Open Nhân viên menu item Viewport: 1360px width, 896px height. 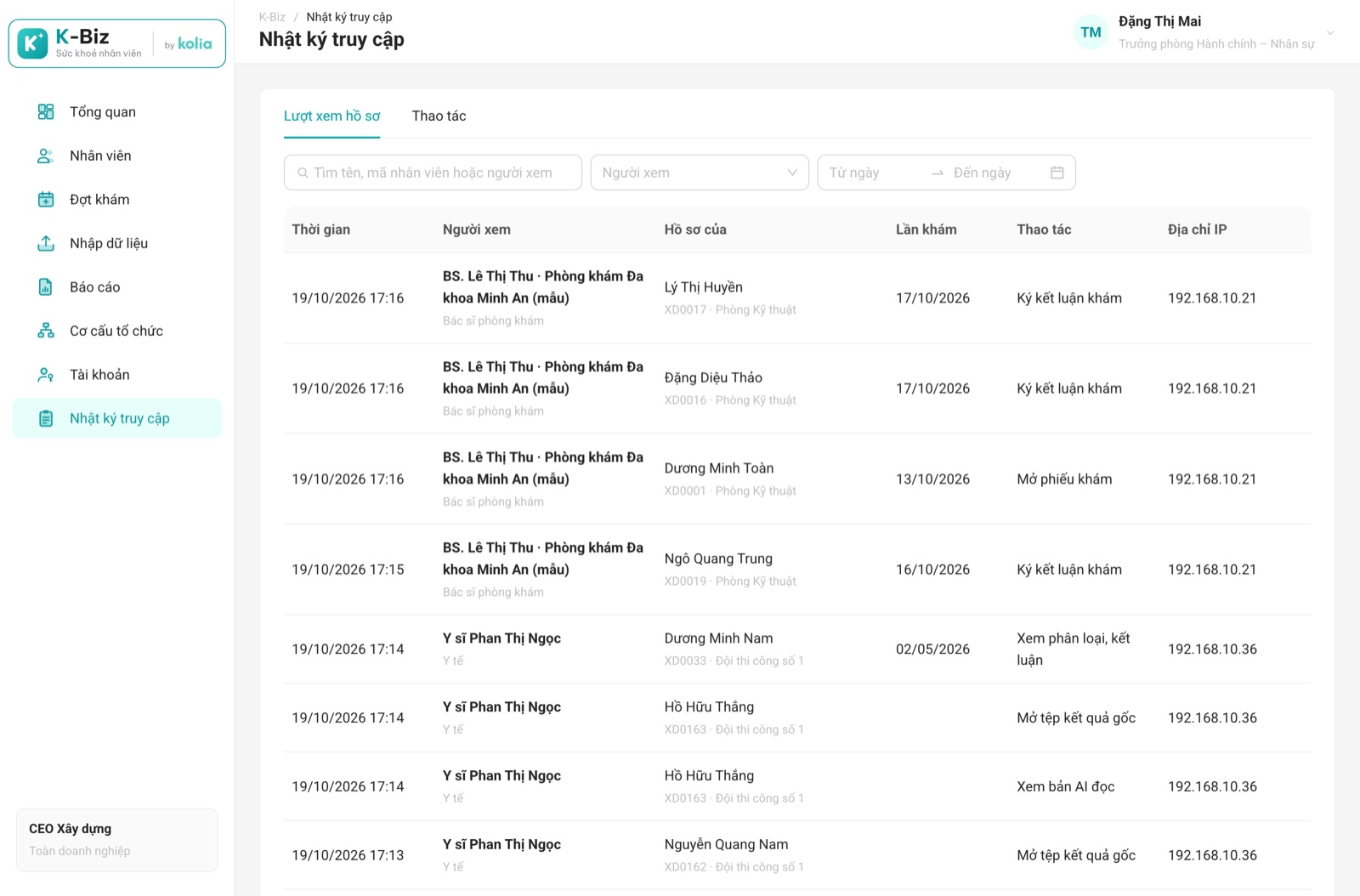click(x=117, y=156)
